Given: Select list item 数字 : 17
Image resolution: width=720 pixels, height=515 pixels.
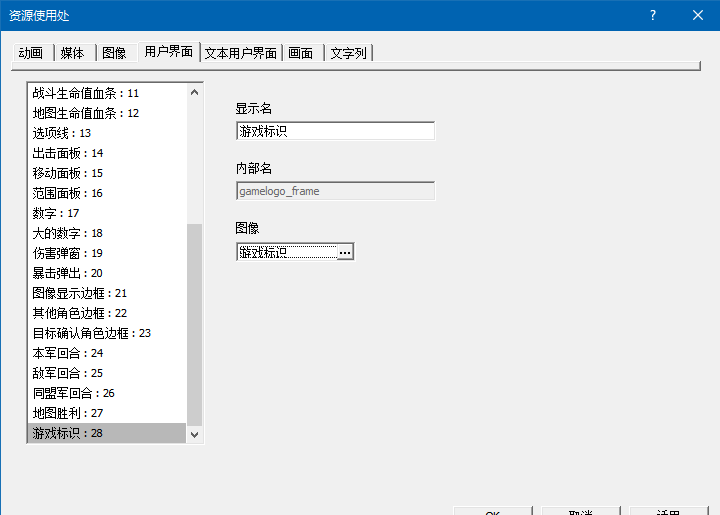Looking at the screenshot, I should pos(107,213).
